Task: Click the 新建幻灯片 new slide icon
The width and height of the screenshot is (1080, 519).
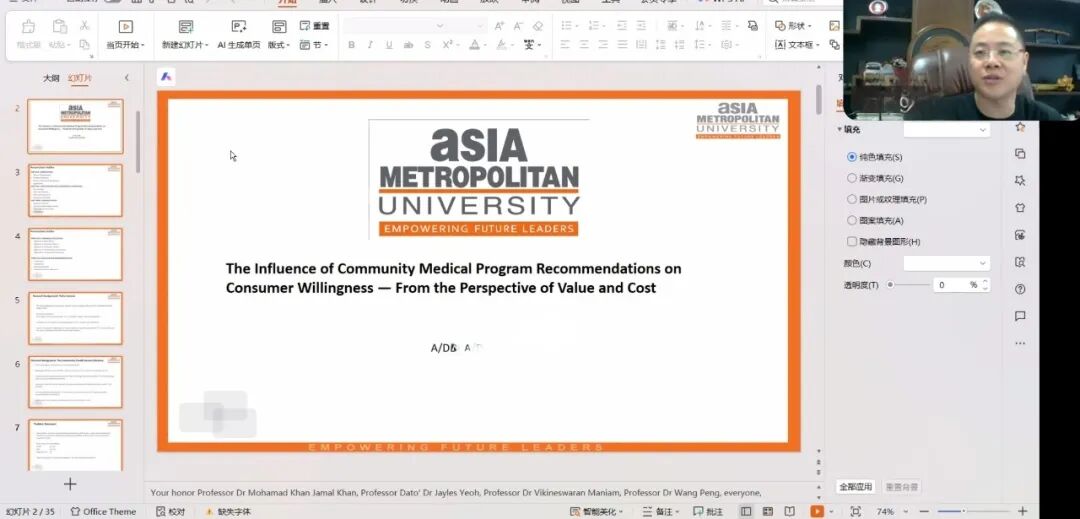Action: click(185, 27)
